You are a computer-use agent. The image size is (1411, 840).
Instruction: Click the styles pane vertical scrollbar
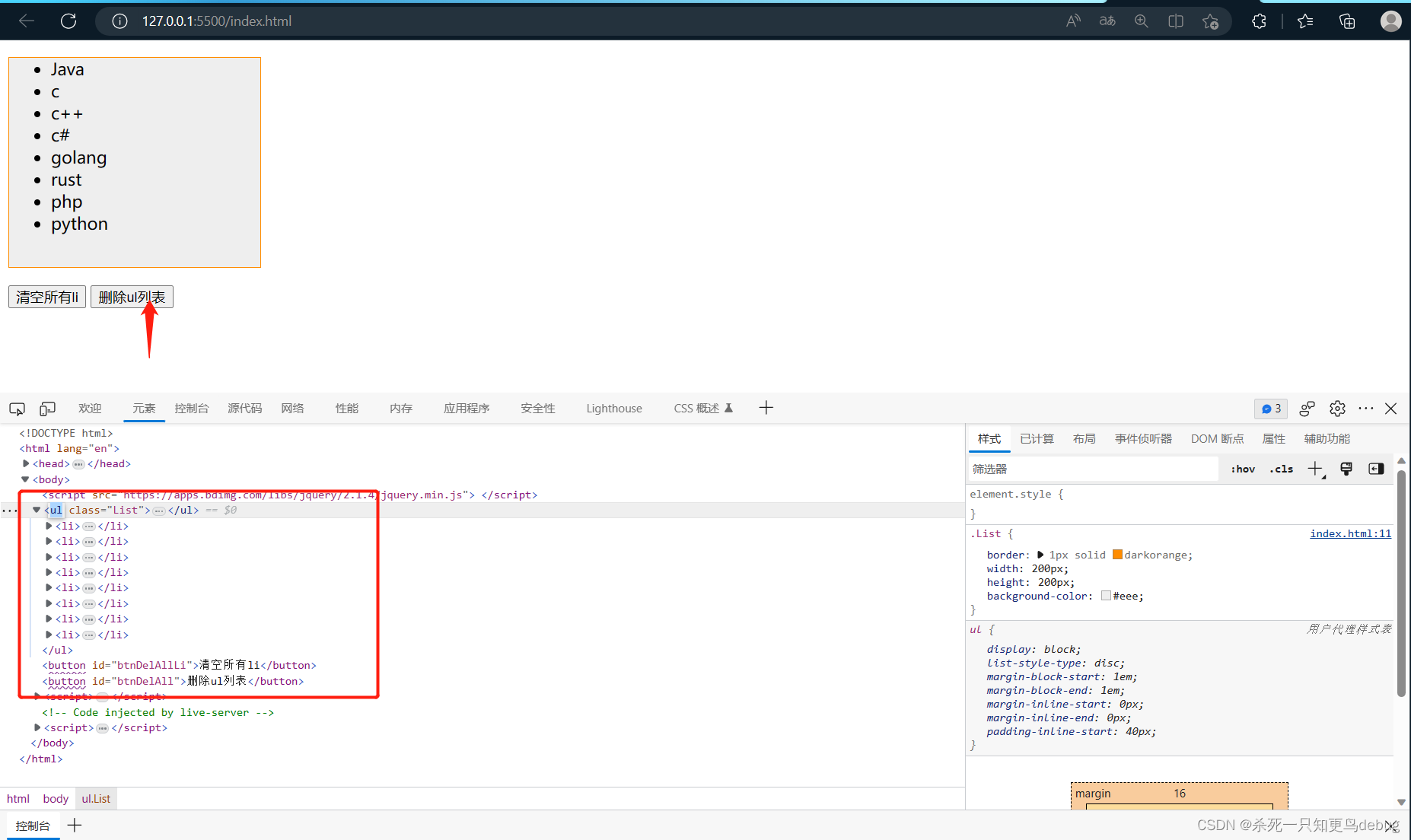pos(1401,582)
